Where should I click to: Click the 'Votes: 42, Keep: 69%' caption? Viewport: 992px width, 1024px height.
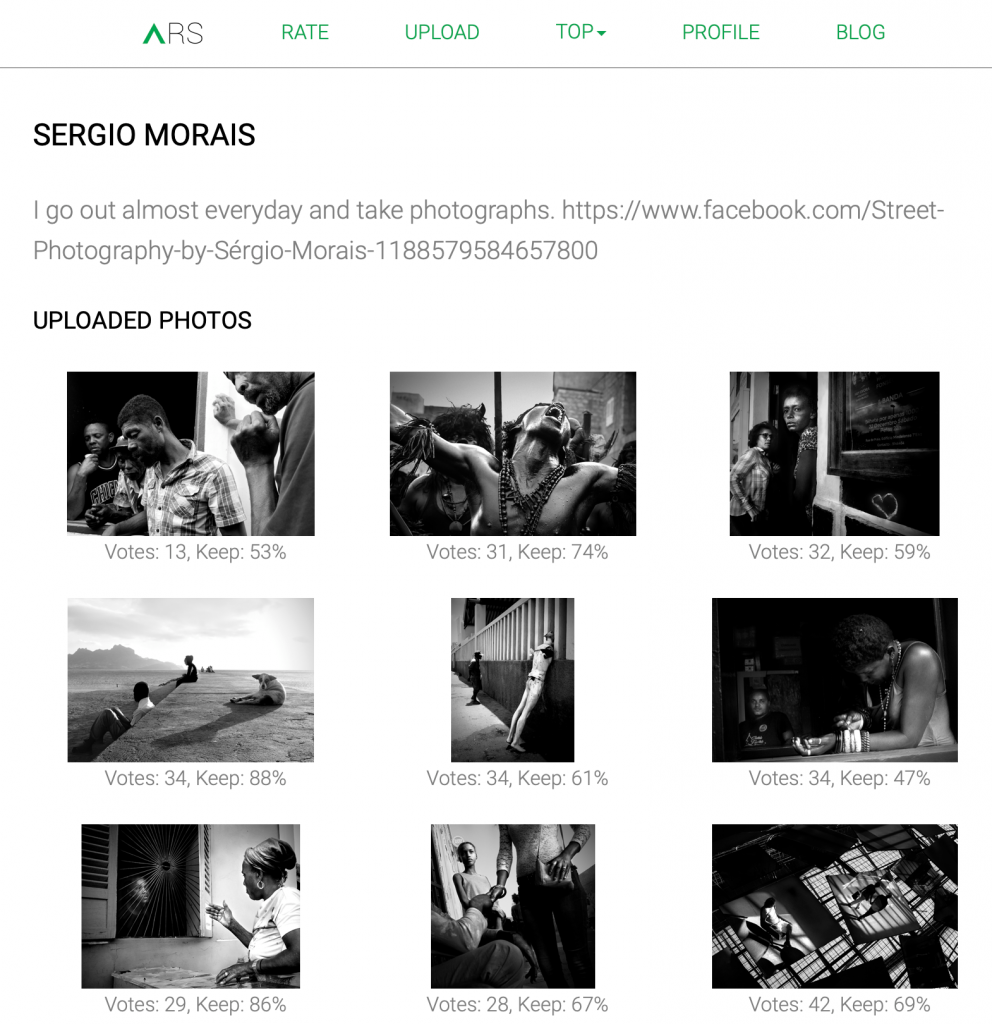click(839, 1004)
